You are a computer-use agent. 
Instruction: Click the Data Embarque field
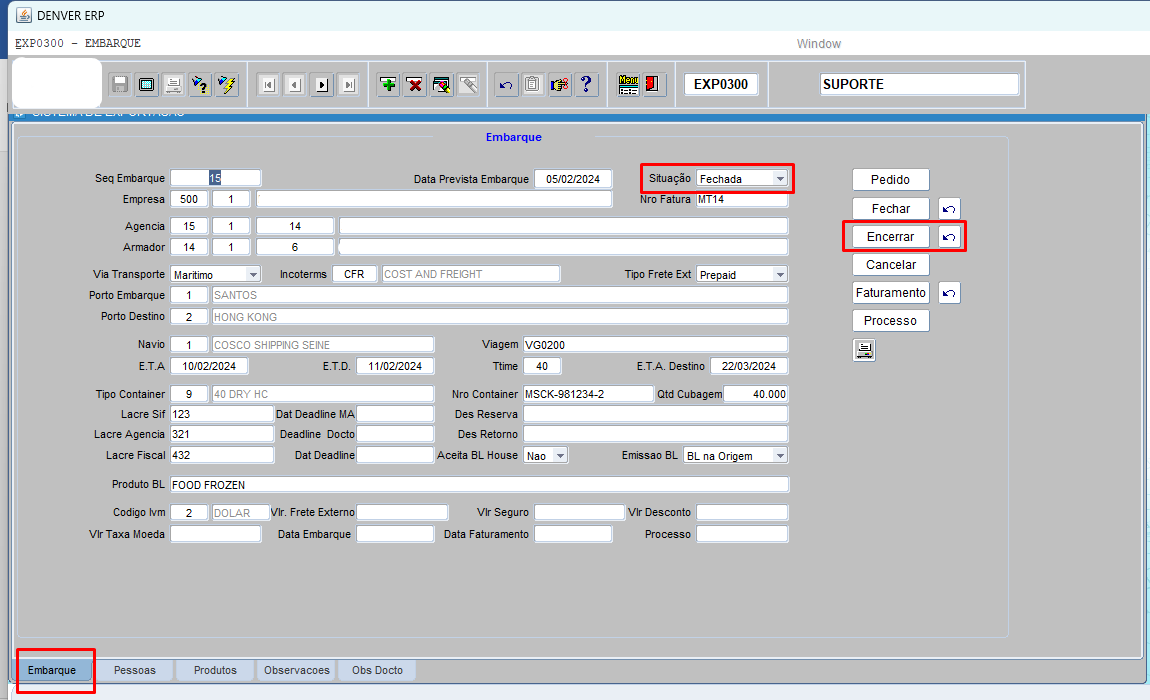[x=395, y=534]
